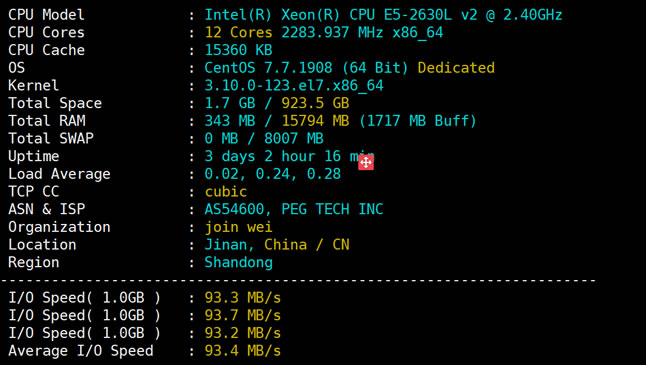Select the '12 Cores' text
Screen dimensions: 646x365
coord(239,33)
